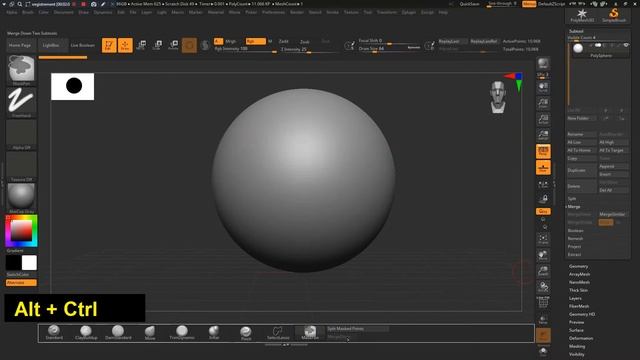Image resolution: width=640 pixels, height=360 pixels.
Task: Open the current brush thumbnail picker
Action: tap(21, 70)
